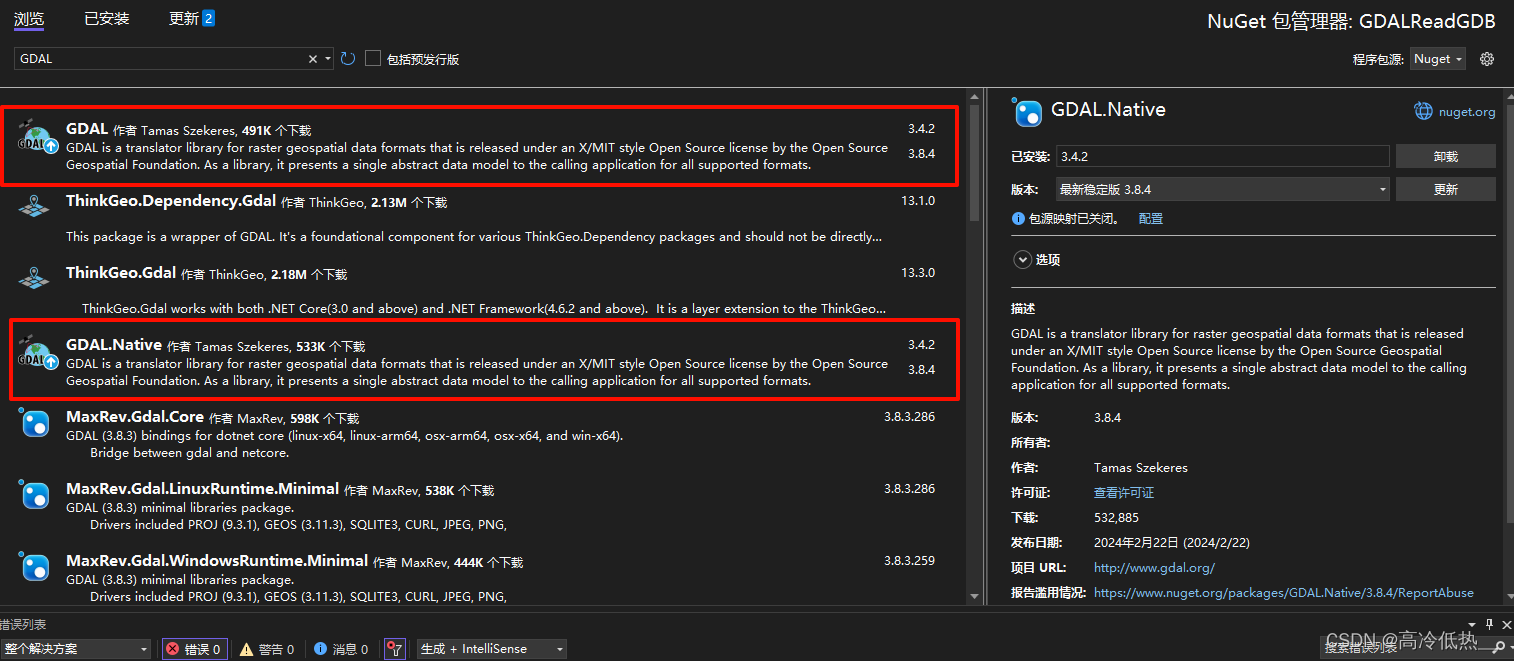Open NuGet package source settings gear
Screen dimensions: 1514x661
point(1486,58)
